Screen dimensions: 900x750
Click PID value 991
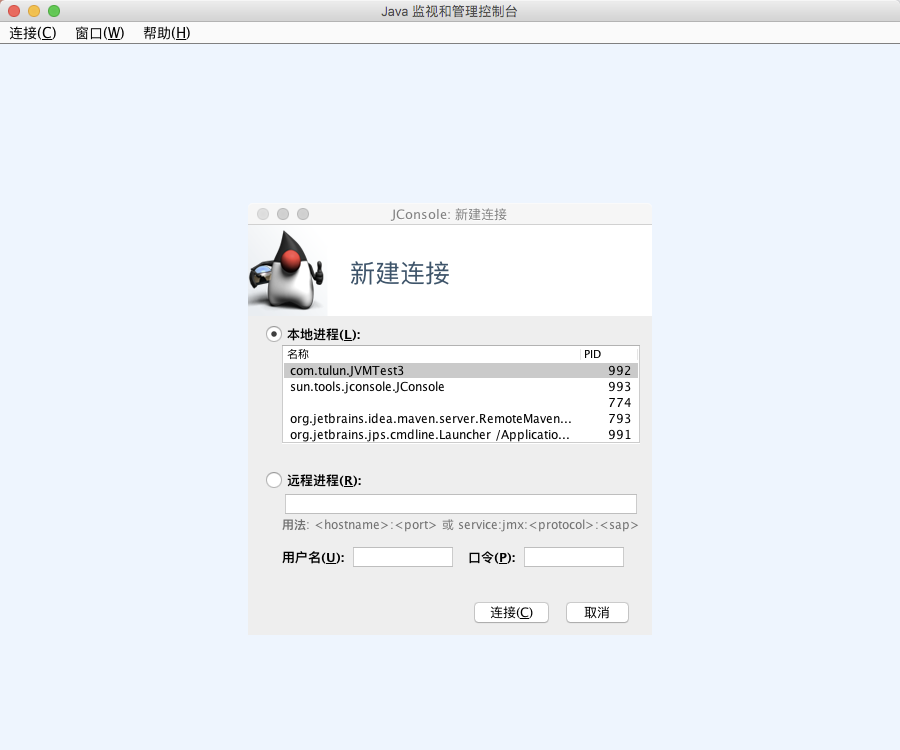tap(619, 434)
